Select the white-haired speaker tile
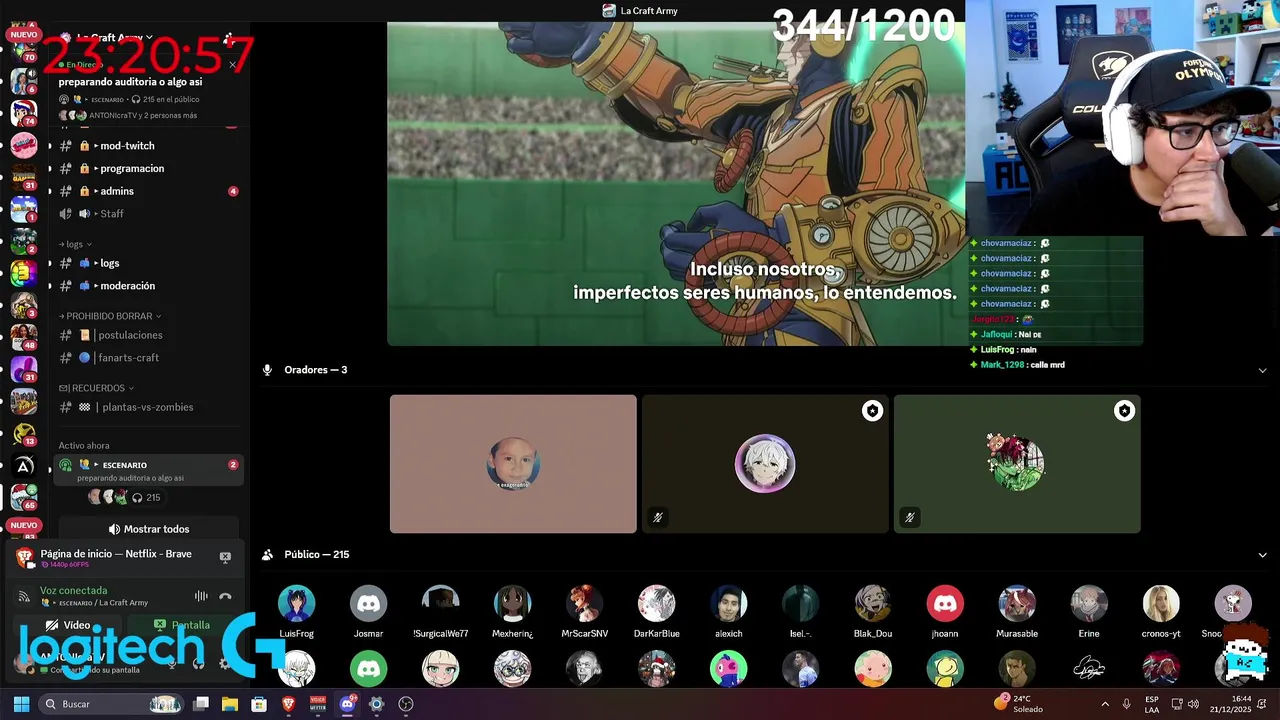This screenshot has width=1280, height=720. 765,464
